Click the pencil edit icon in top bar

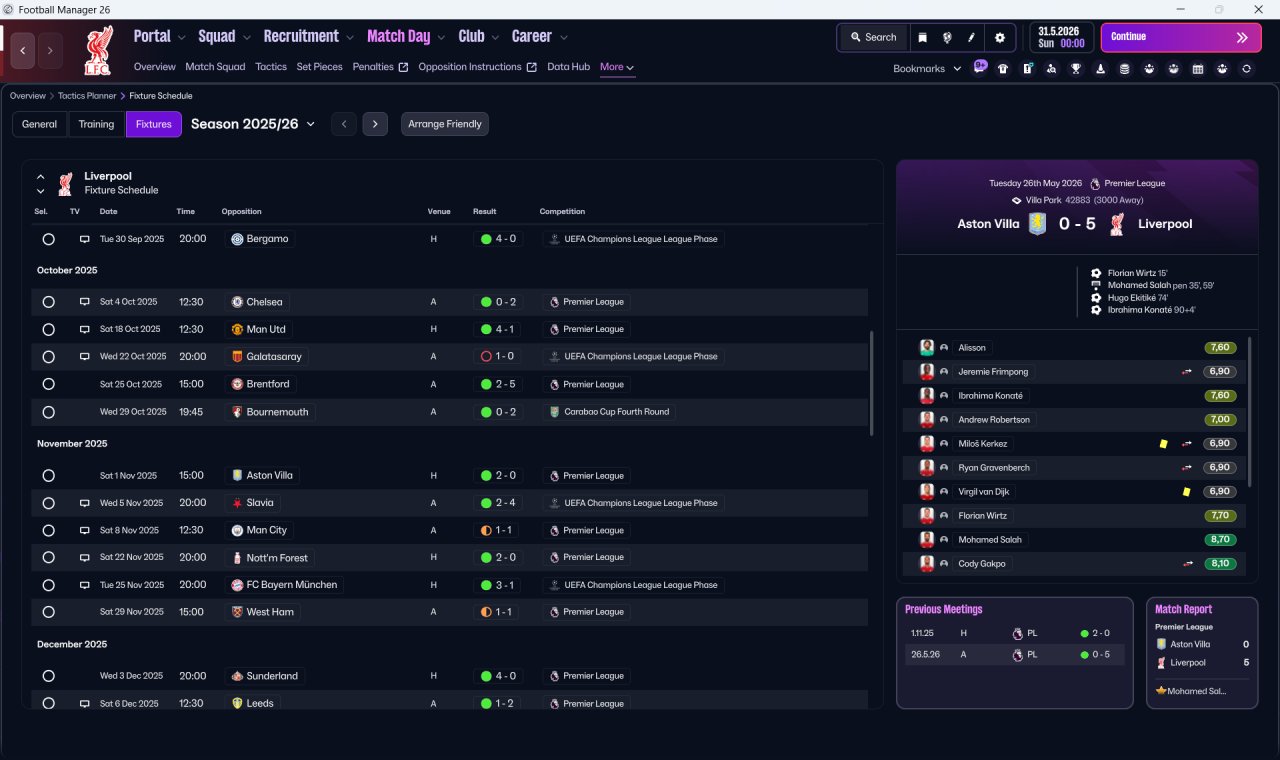point(971,37)
